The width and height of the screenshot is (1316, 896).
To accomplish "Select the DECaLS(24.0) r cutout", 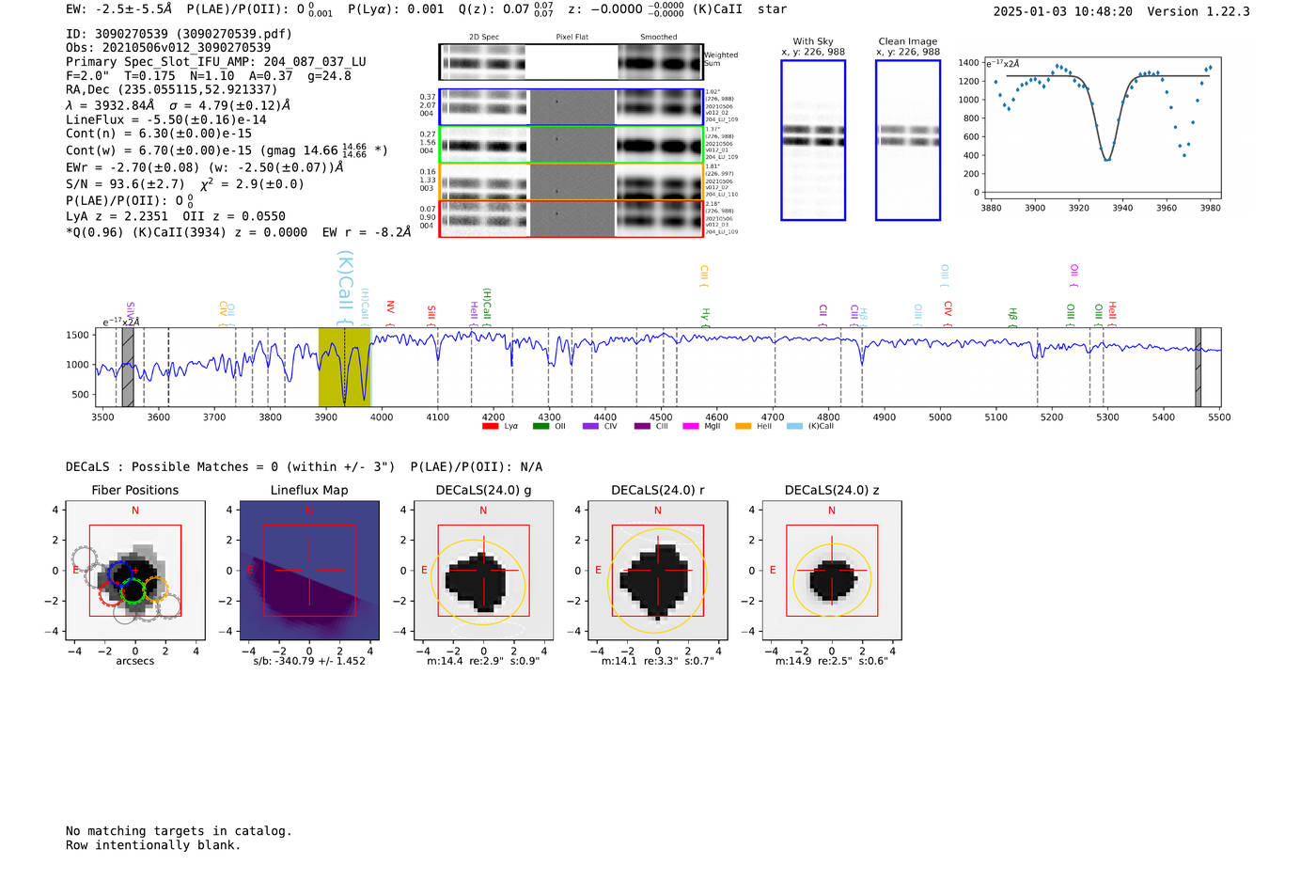I will pyautogui.click(x=658, y=570).
